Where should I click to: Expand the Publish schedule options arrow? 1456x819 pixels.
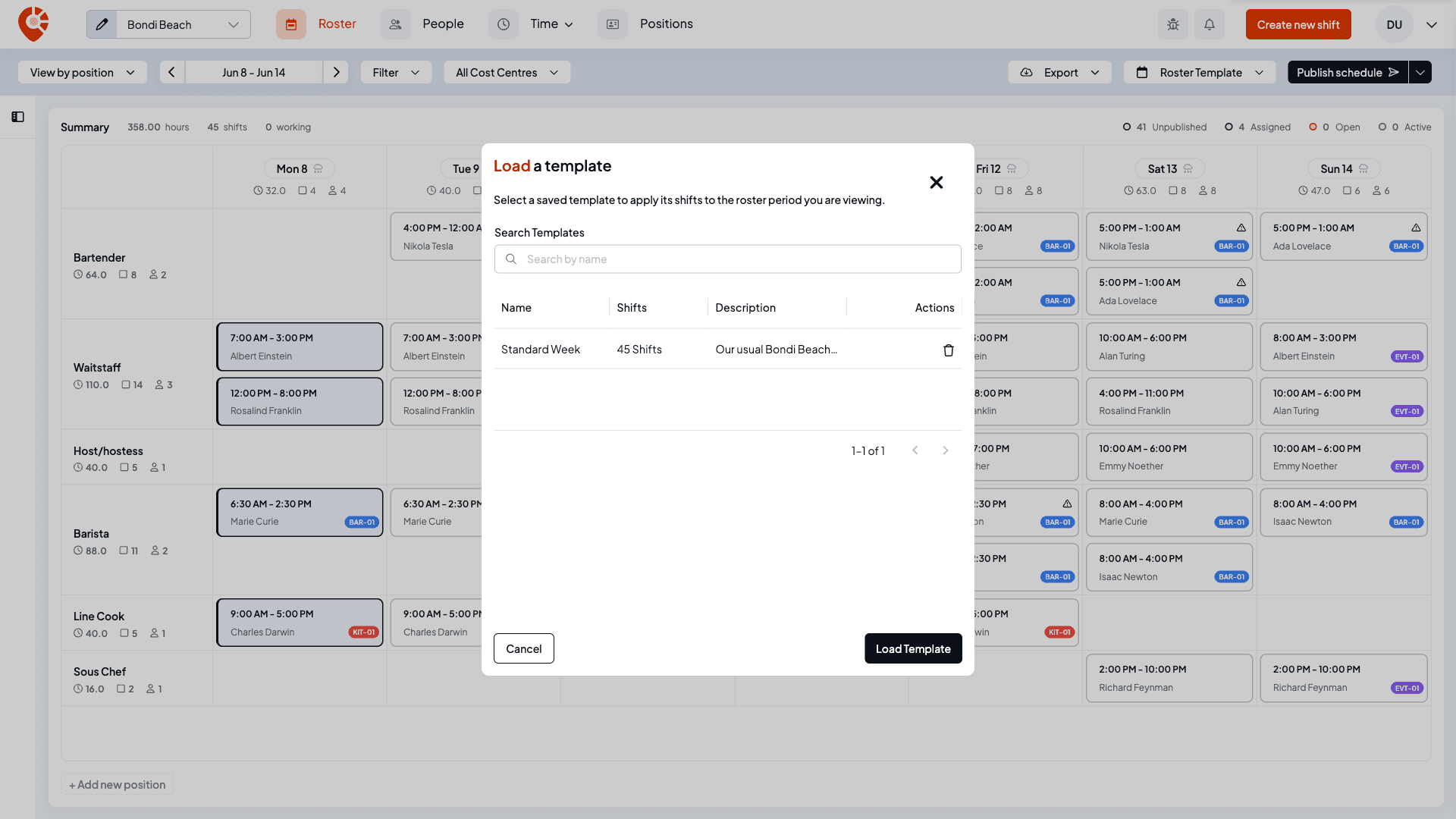pos(1420,72)
